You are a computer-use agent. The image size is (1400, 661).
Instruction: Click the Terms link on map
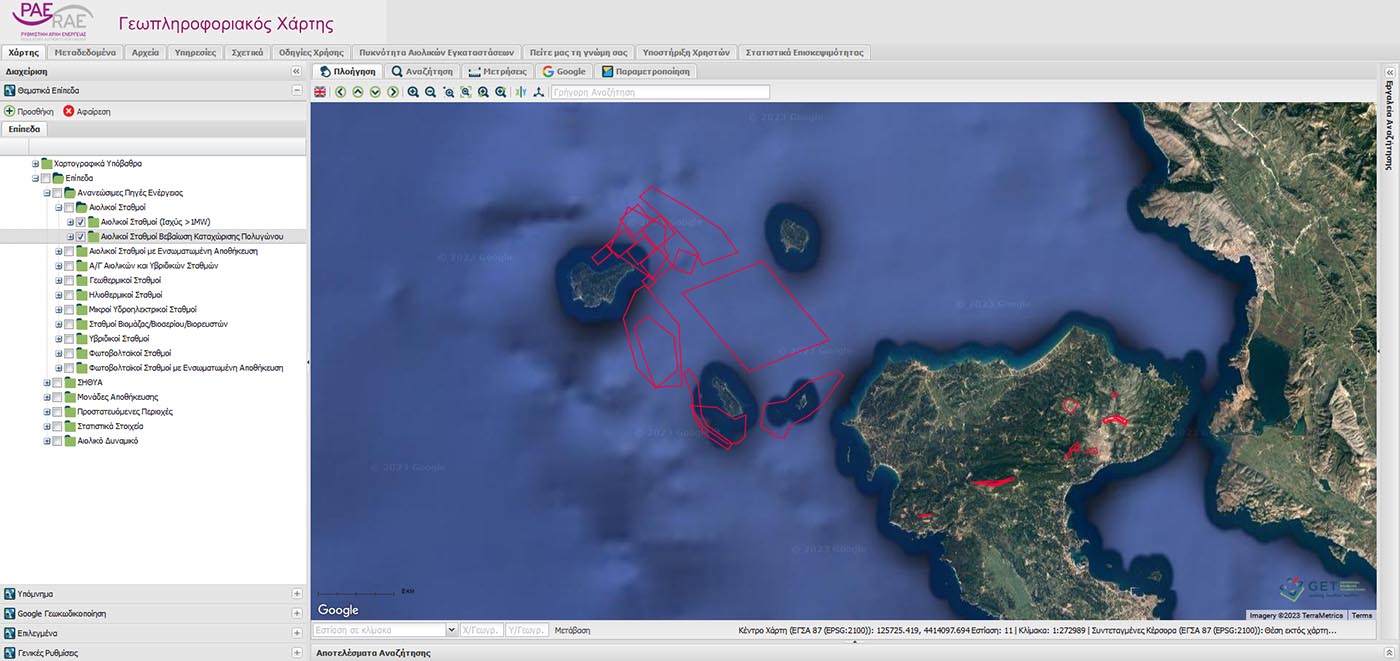coord(1362,615)
